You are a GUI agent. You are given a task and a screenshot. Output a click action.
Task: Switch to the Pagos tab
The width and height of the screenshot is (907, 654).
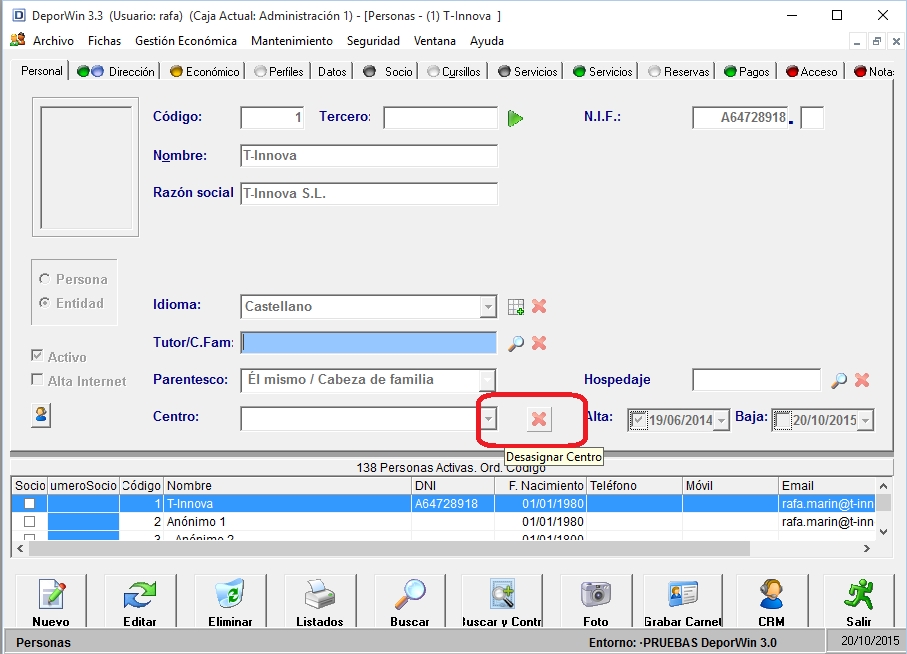point(747,72)
